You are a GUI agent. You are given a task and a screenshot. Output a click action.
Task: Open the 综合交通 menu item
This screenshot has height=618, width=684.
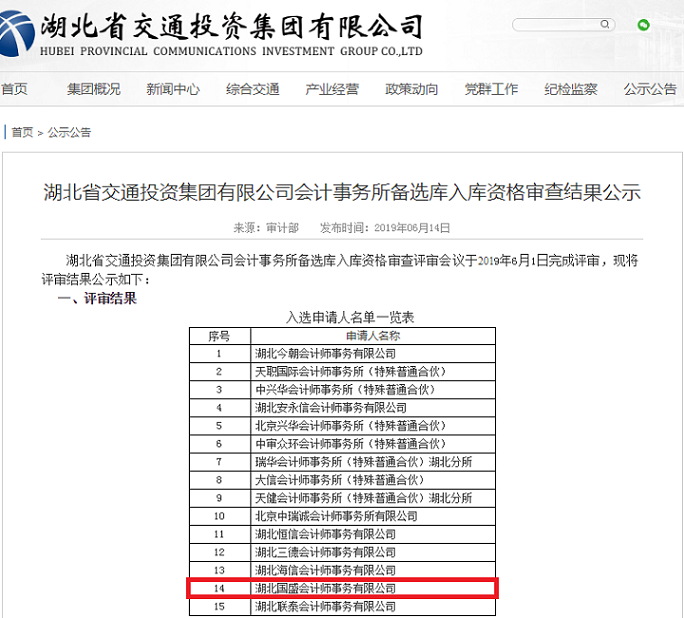coord(253,89)
